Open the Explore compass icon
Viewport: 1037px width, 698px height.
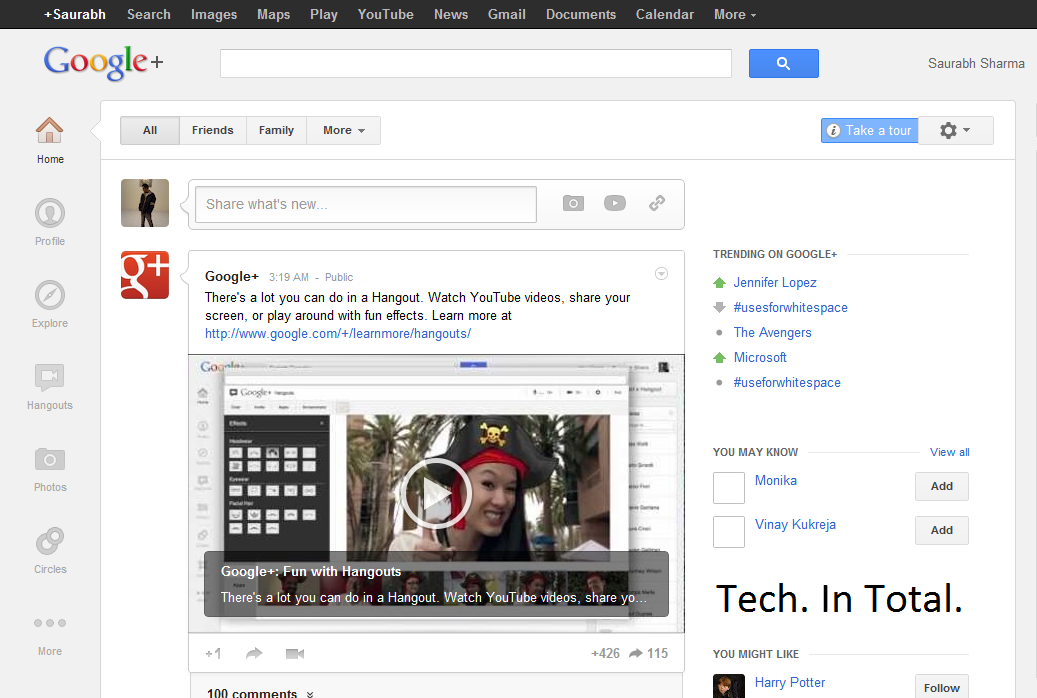[50, 295]
